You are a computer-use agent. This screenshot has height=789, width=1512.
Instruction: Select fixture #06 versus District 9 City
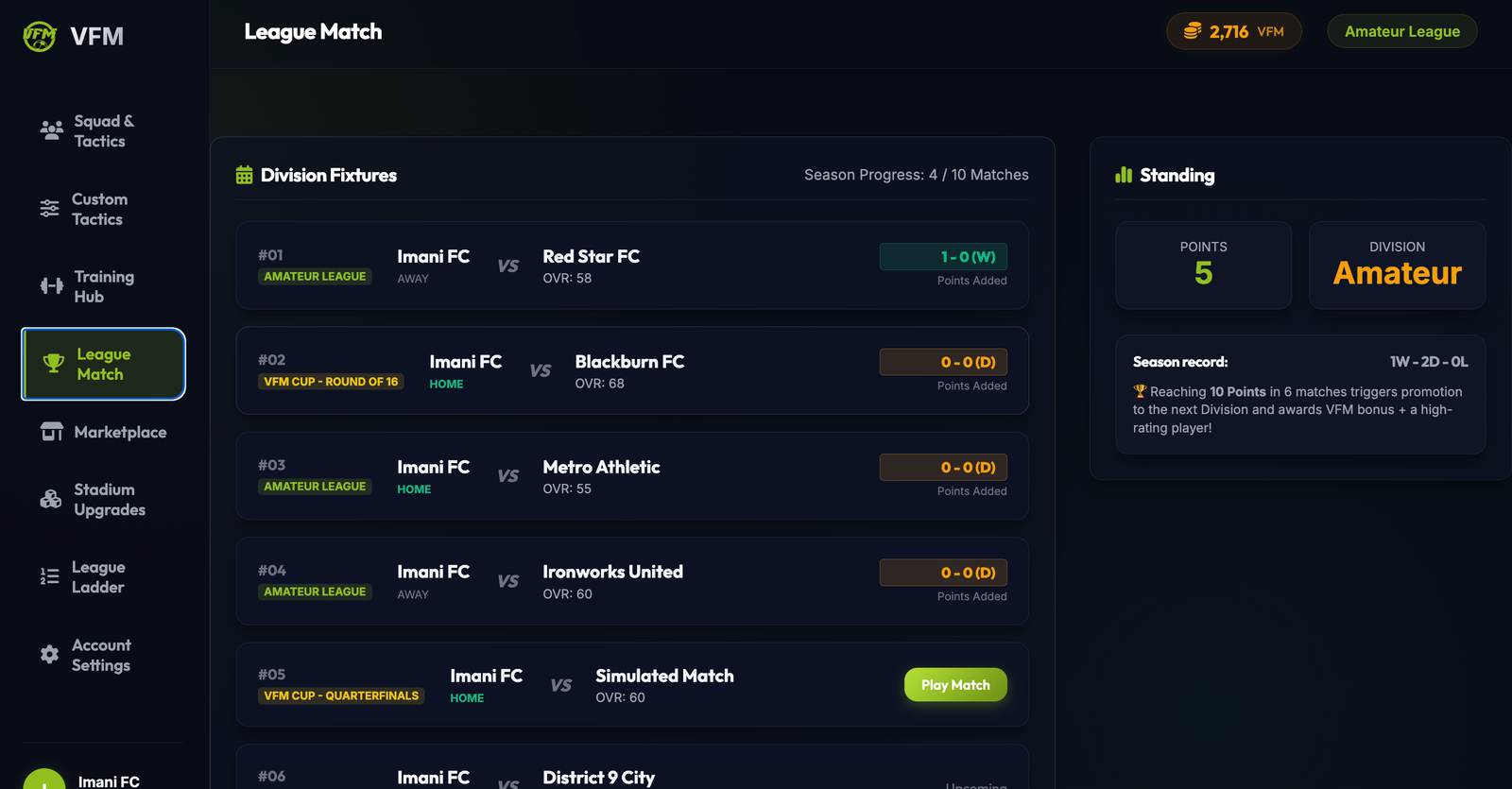[x=632, y=767]
